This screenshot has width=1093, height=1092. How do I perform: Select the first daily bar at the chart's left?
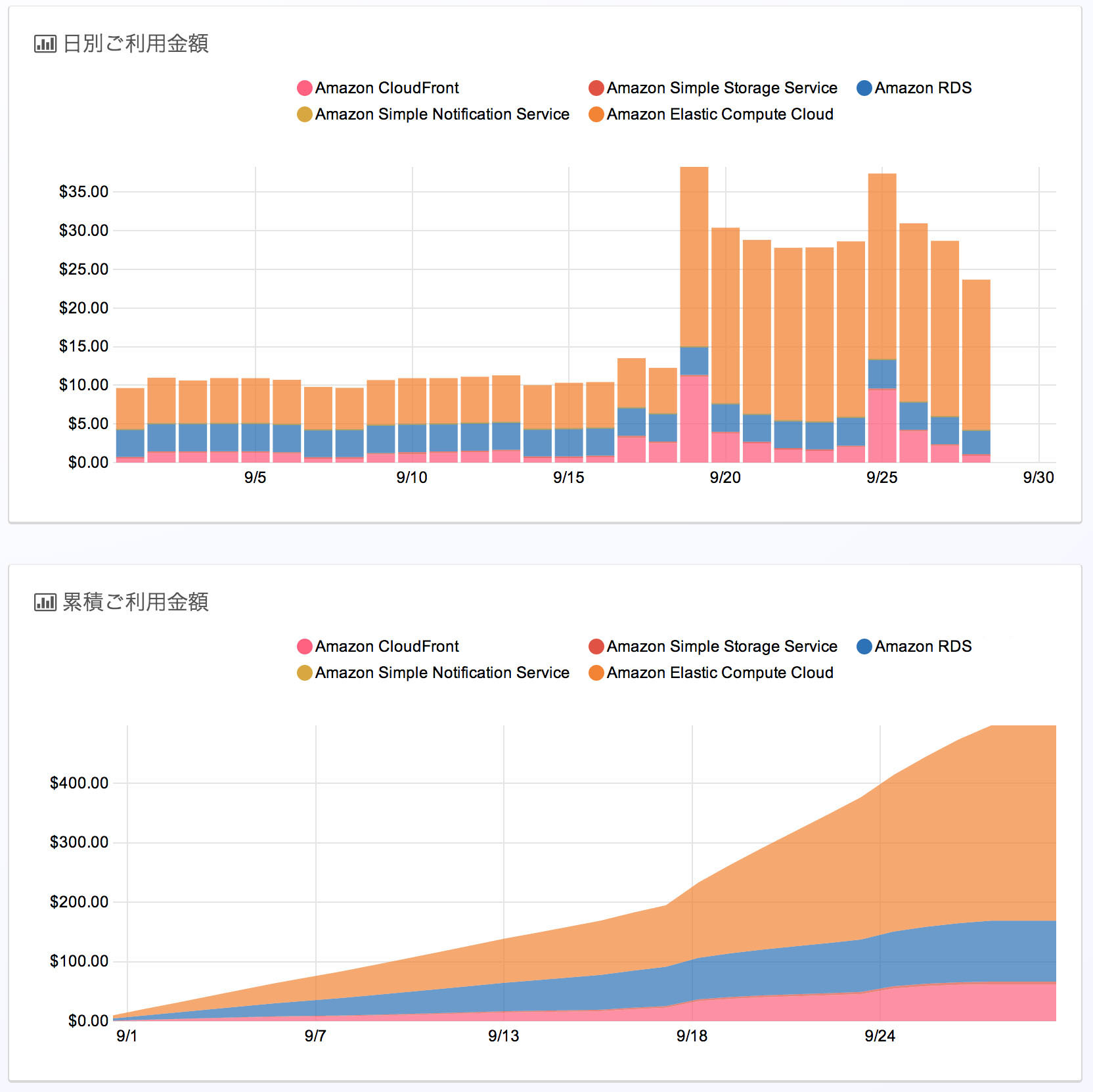tap(130, 425)
